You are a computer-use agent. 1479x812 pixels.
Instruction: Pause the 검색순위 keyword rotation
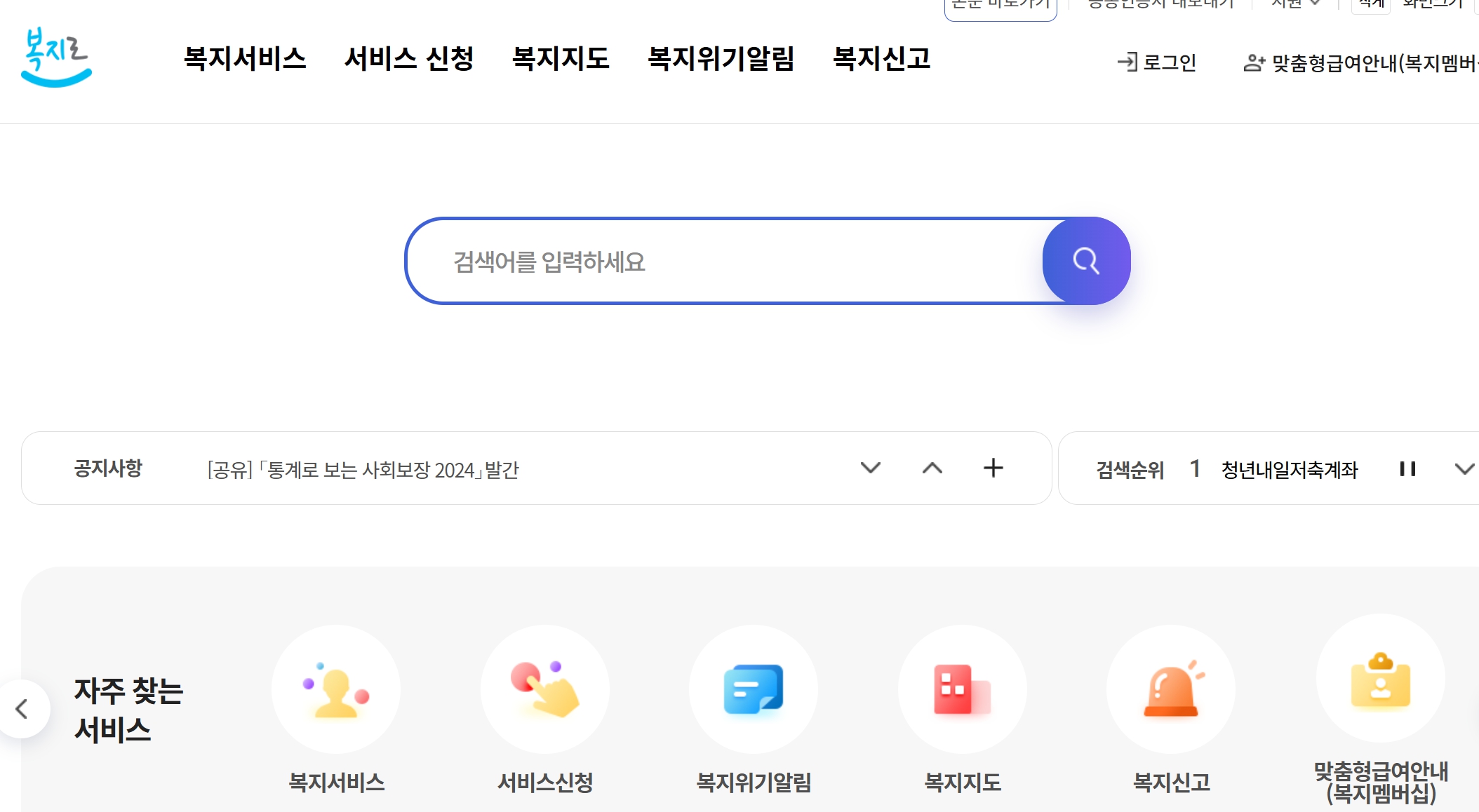[x=1408, y=470]
